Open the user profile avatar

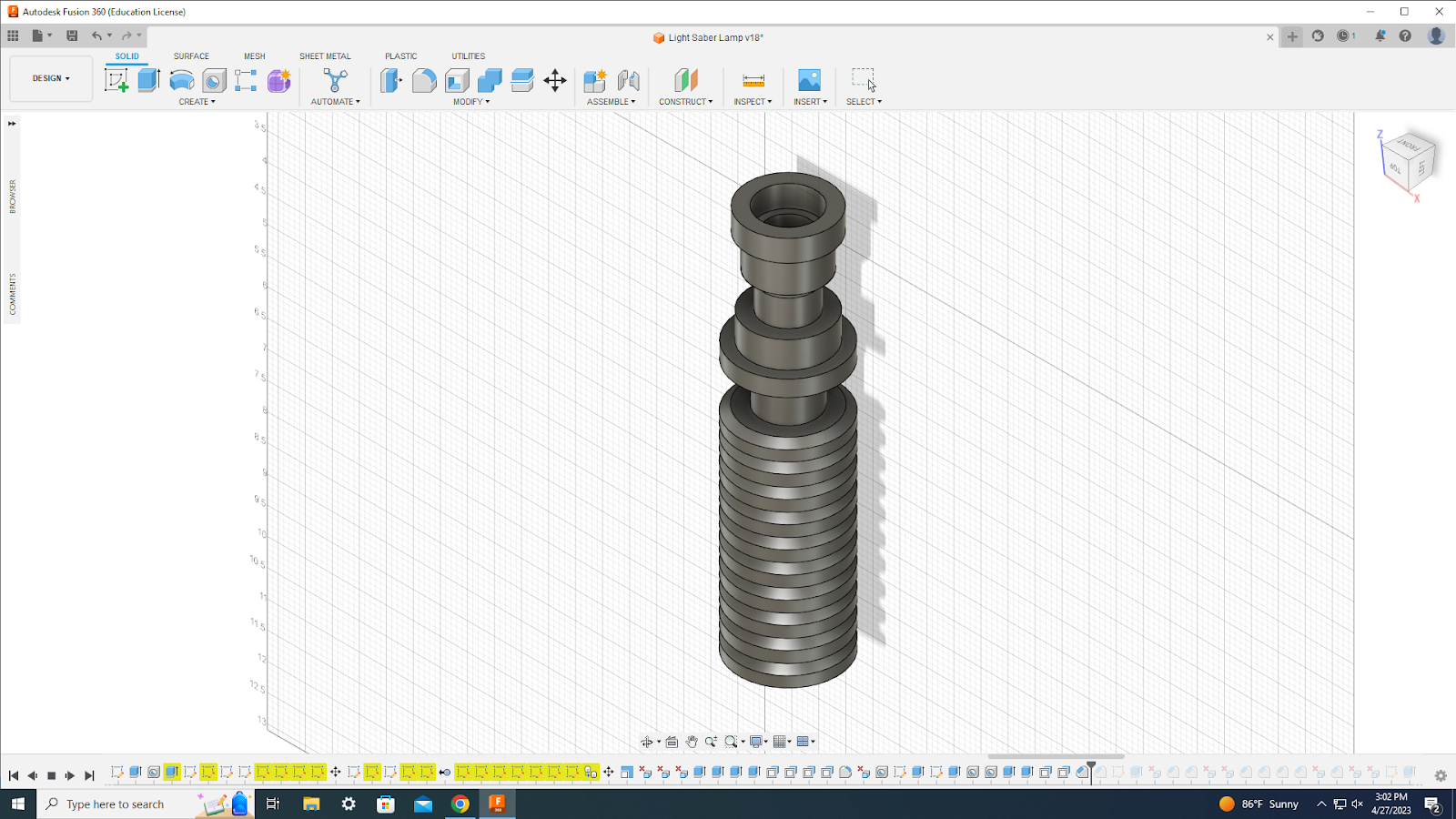point(1436,35)
